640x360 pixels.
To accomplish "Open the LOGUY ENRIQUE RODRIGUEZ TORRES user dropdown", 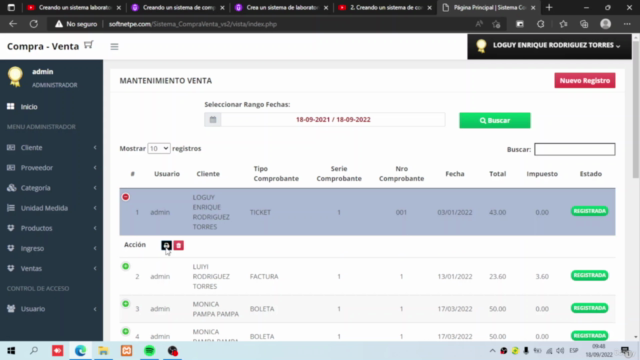I will [x=549, y=46].
